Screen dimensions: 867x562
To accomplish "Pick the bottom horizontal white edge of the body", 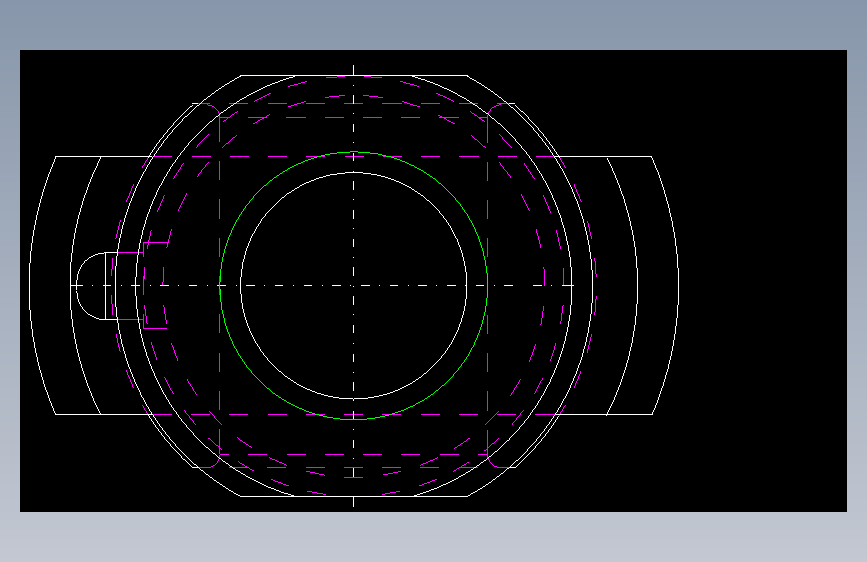I will tap(354, 496).
